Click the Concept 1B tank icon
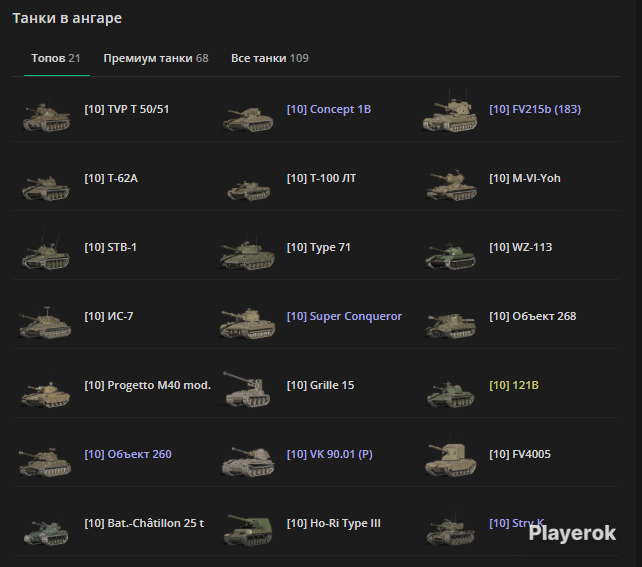This screenshot has width=642, height=567. [x=248, y=118]
